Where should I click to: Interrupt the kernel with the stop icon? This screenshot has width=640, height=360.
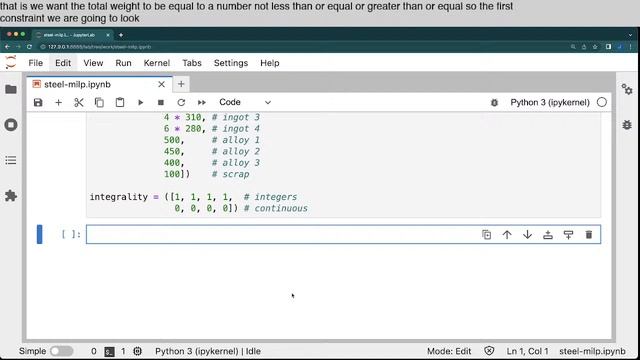coord(161,102)
